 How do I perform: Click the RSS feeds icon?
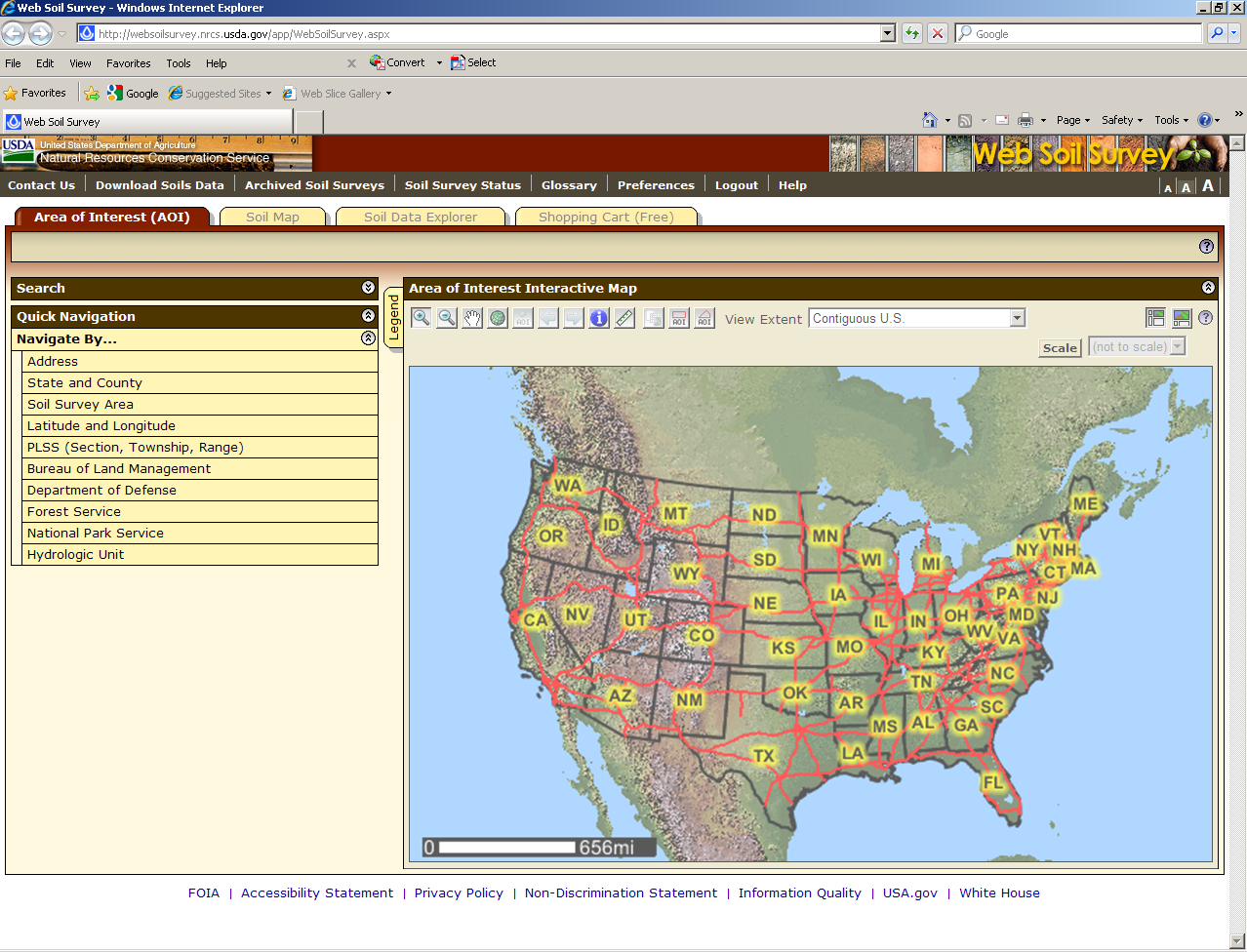pos(965,120)
